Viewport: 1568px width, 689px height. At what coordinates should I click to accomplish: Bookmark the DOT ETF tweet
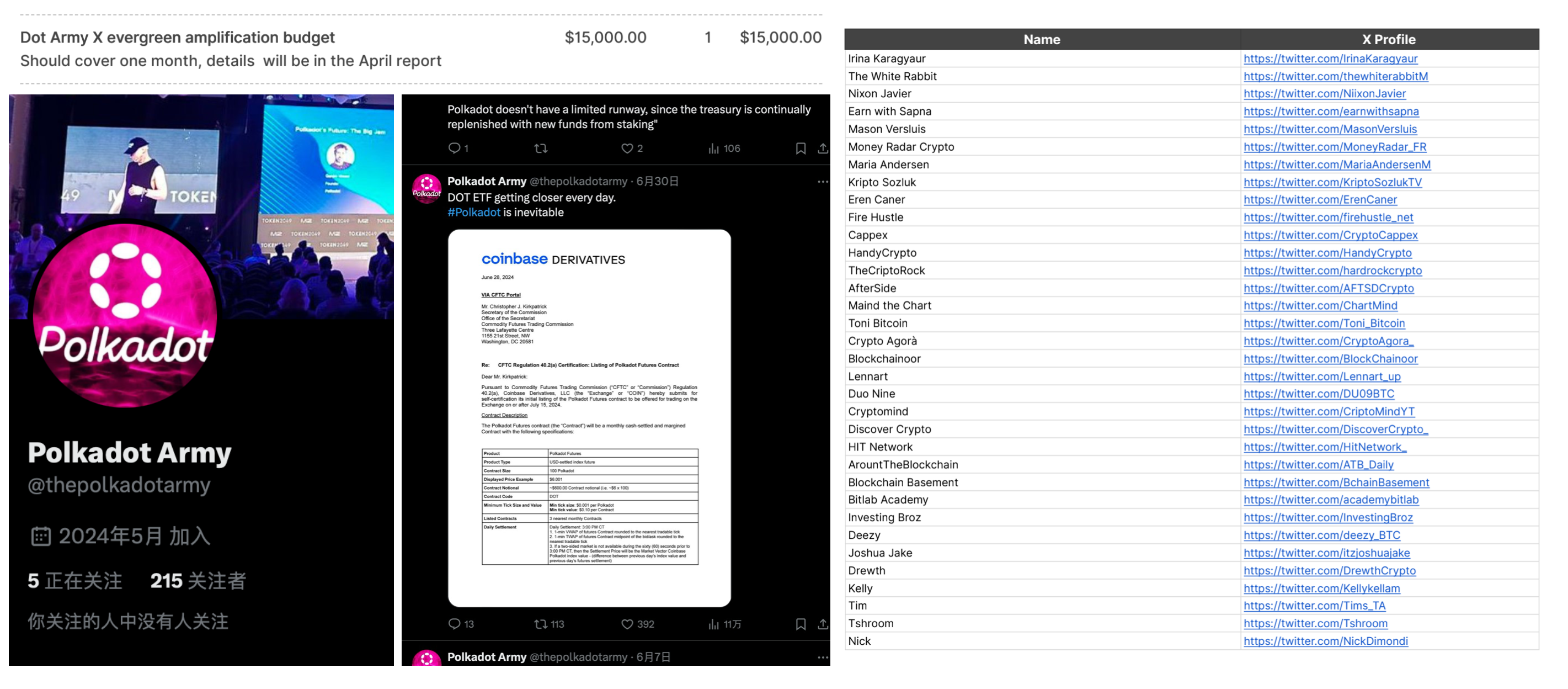pos(801,624)
